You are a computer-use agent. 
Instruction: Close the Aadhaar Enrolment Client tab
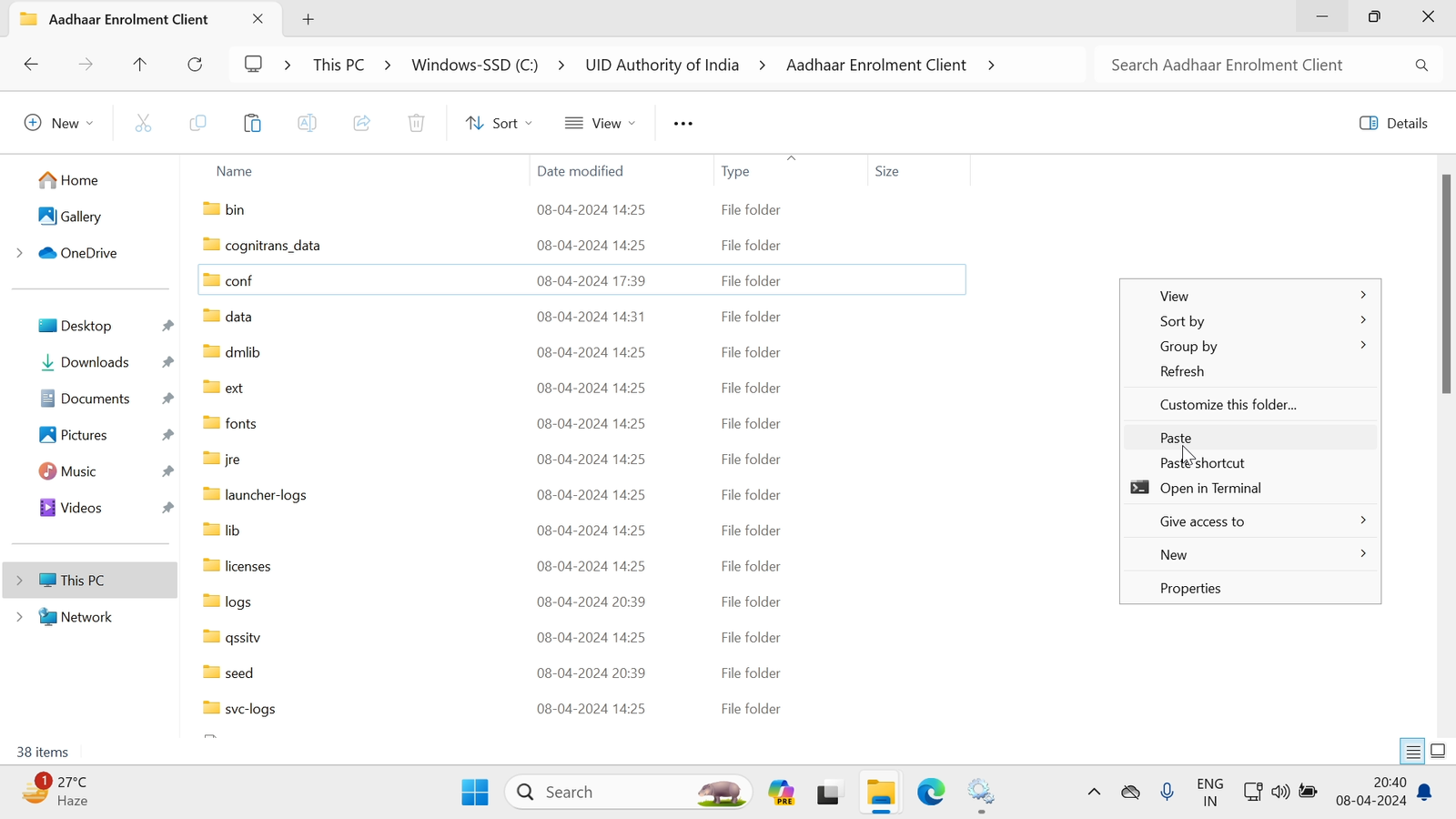[258, 19]
